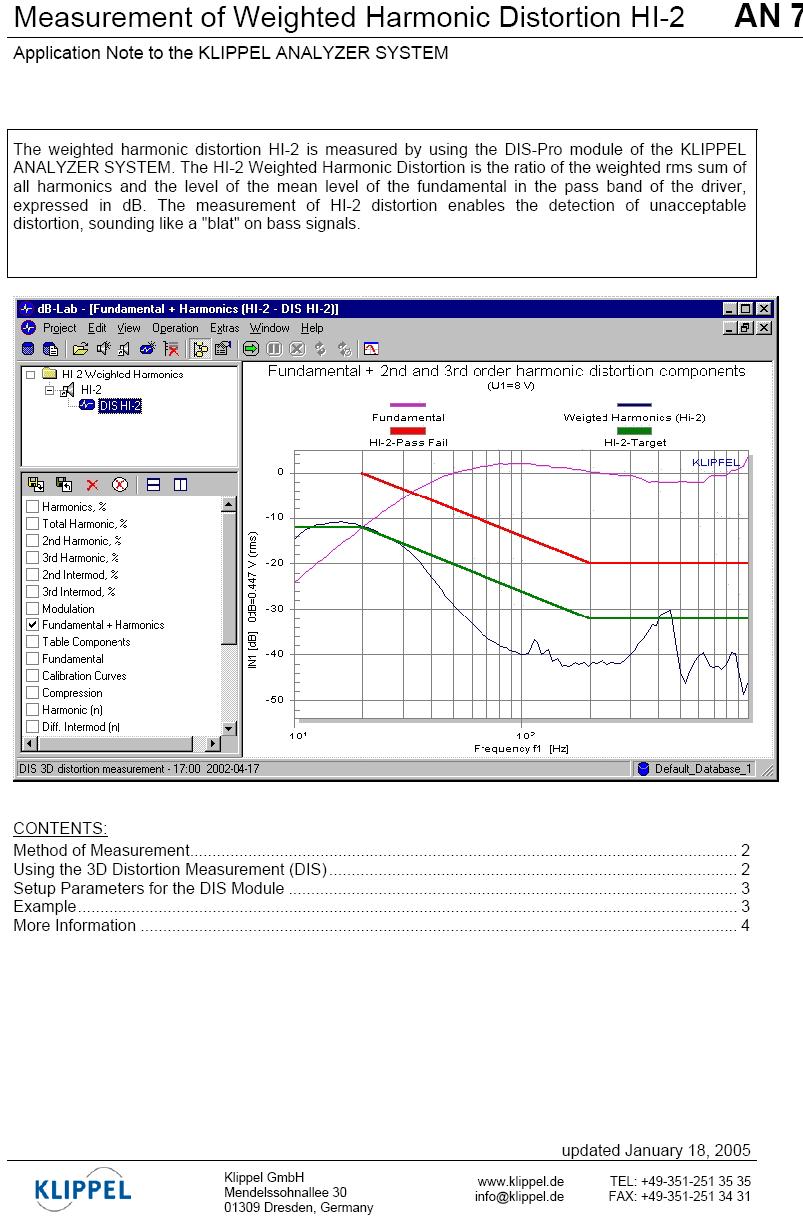Enable the Calibration Curves checkbox
The height and width of the screenshot is (1216, 803).
click(x=33, y=676)
